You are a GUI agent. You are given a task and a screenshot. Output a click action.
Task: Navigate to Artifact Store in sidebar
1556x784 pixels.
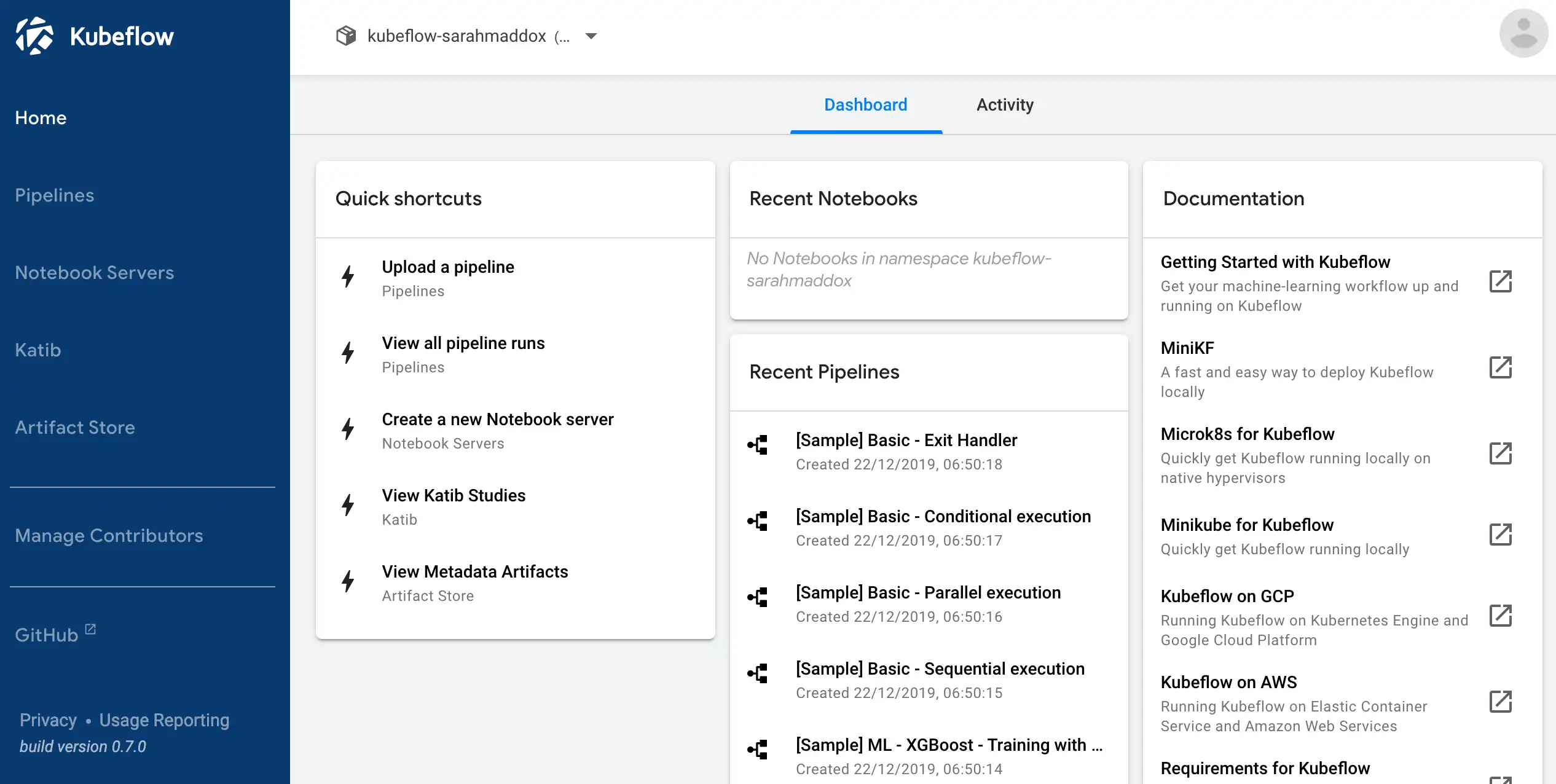(x=75, y=427)
